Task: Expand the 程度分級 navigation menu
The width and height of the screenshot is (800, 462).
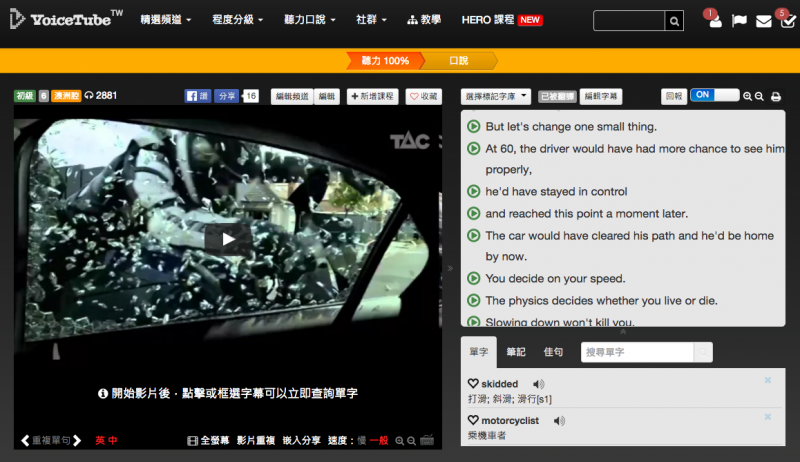Action: [237, 20]
